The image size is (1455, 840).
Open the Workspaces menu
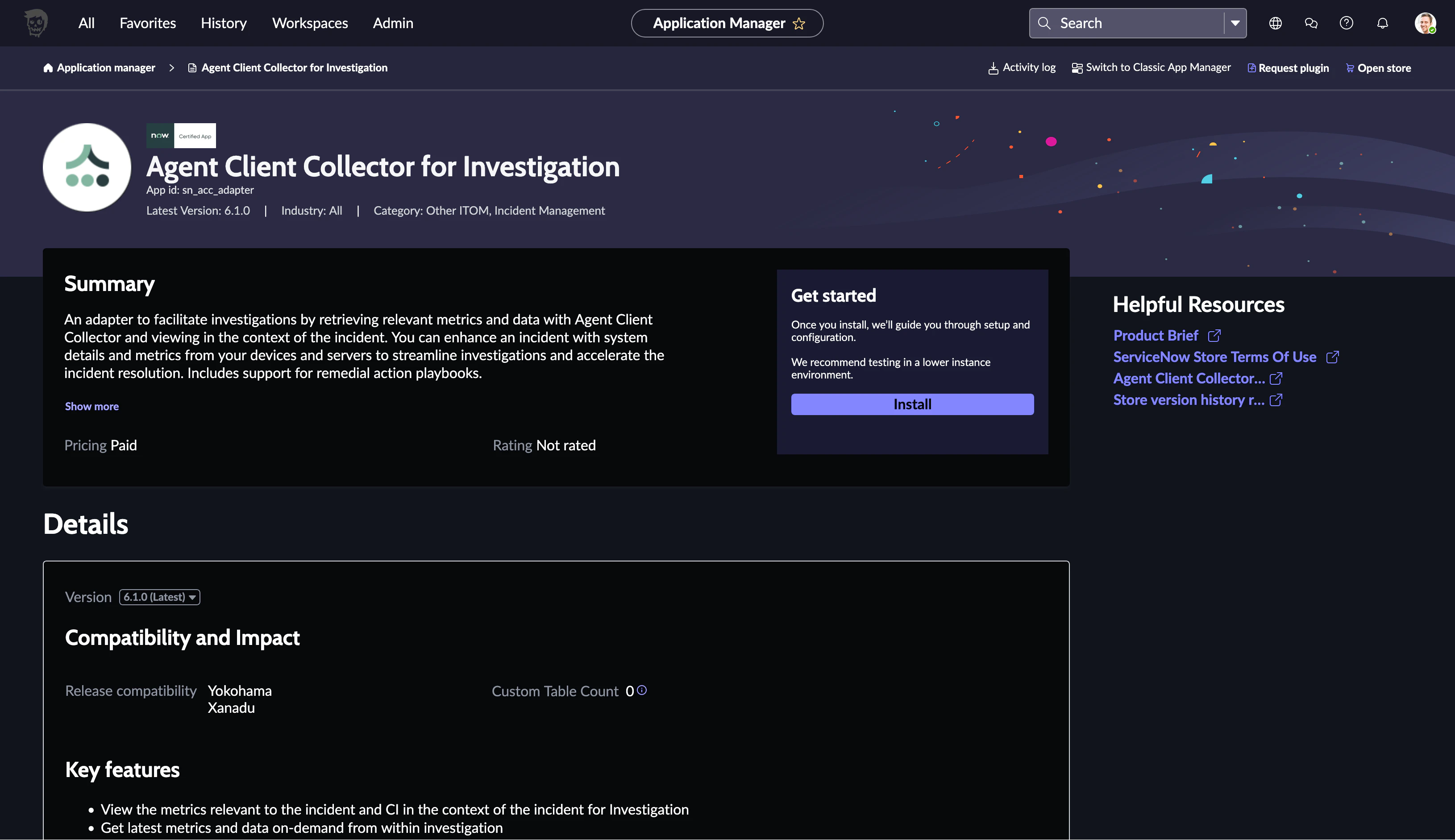pyautogui.click(x=310, y=23)
